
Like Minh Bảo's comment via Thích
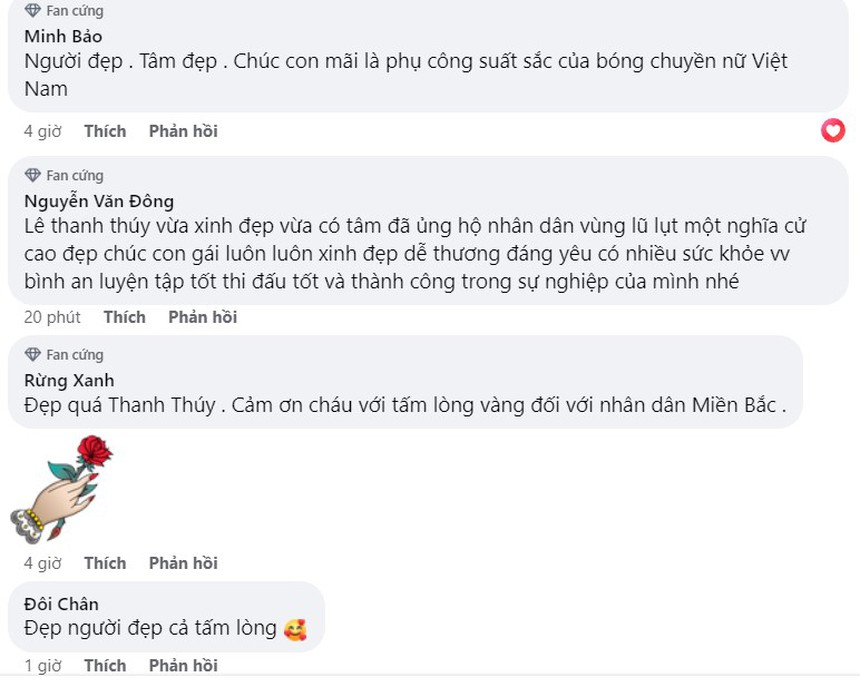105,131
